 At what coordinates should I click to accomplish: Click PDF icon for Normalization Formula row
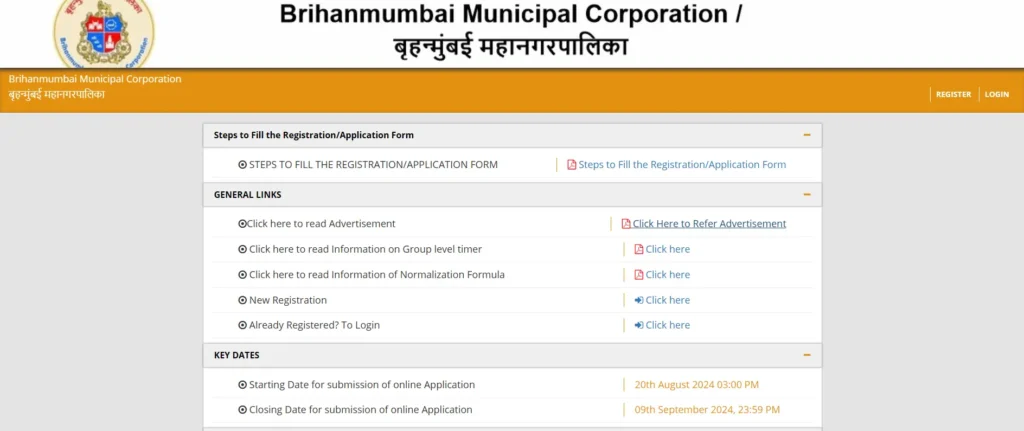click(639, 275)
